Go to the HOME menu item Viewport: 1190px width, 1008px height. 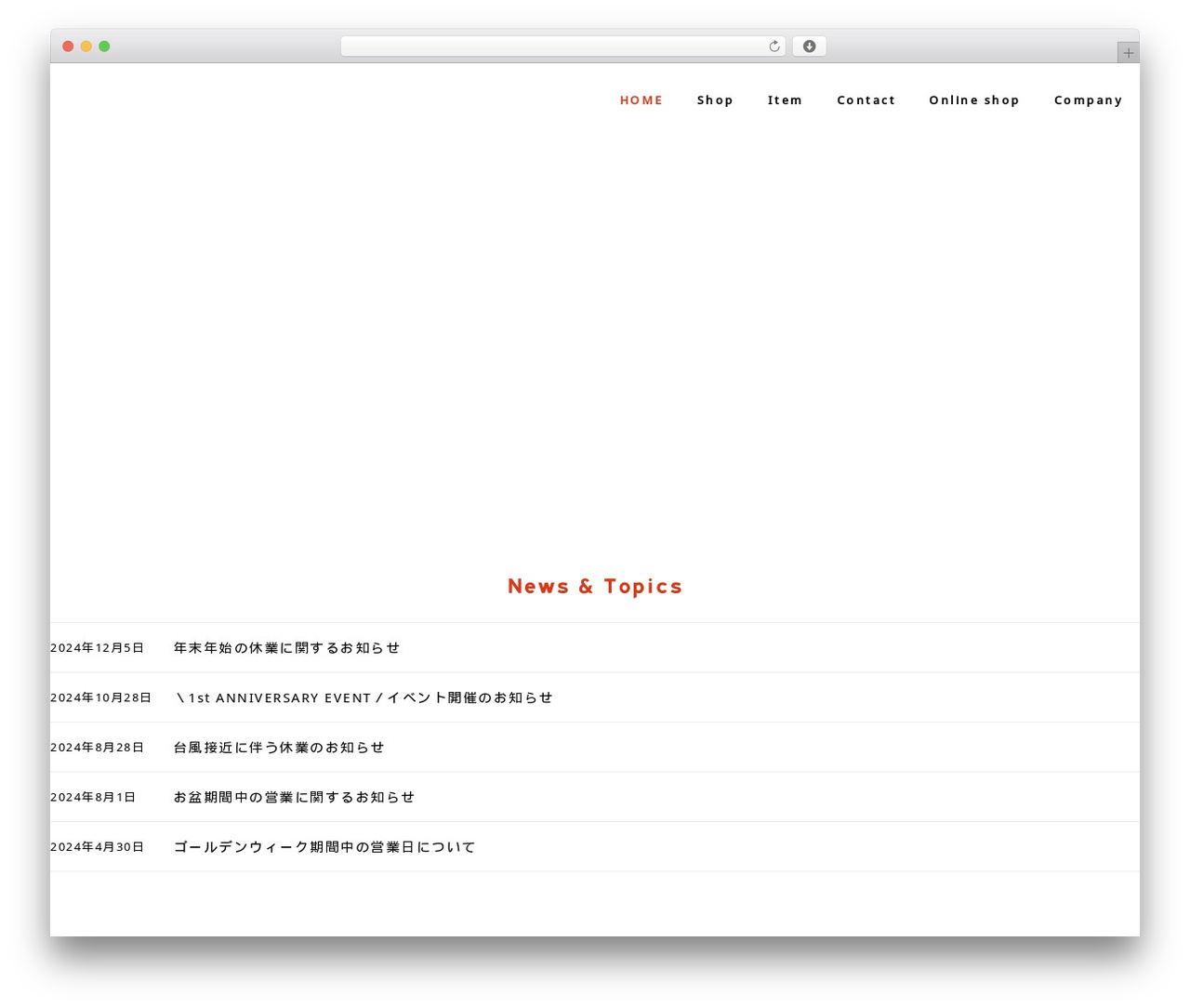click(641, 100)
